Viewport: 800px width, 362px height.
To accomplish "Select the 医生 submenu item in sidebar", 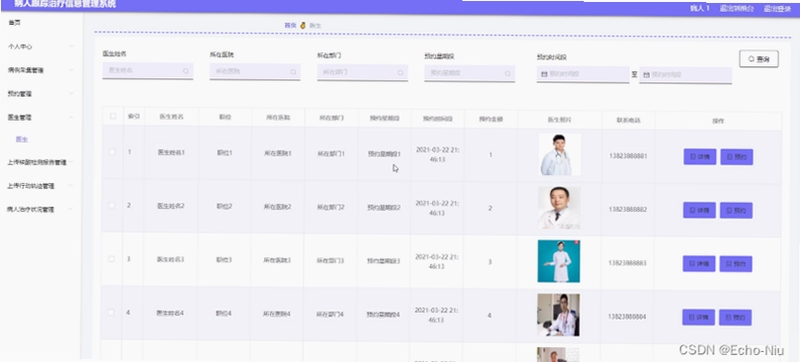I will (x=21, y=139).
